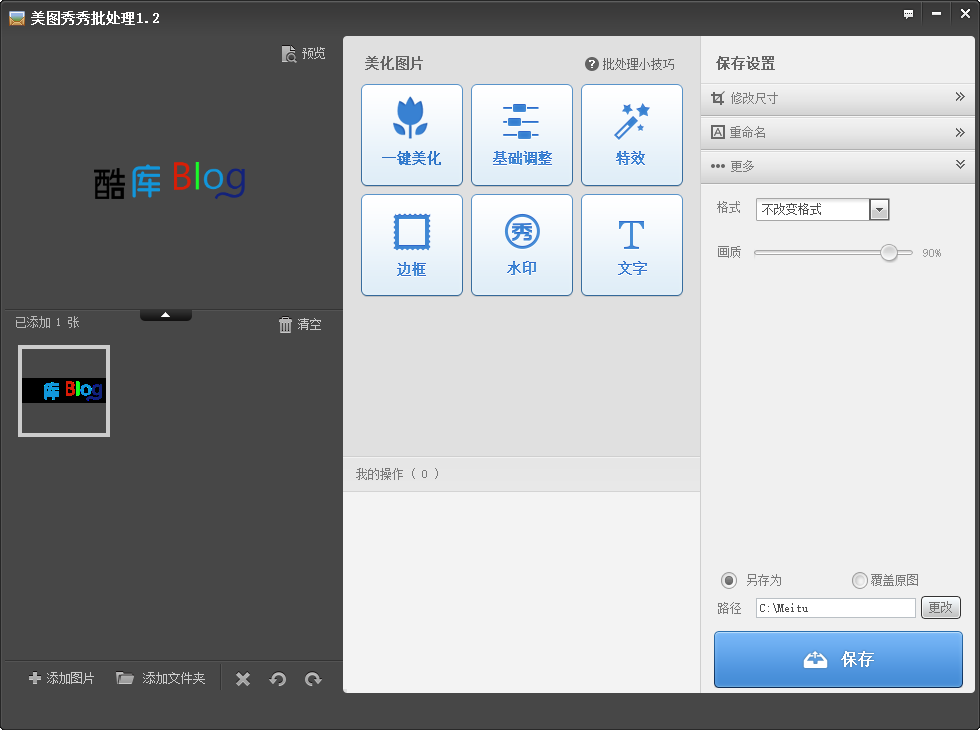The height and width of the screenshot is (730, 980).
Task: Click the app icon in title bar
Action: coord(17,18)
